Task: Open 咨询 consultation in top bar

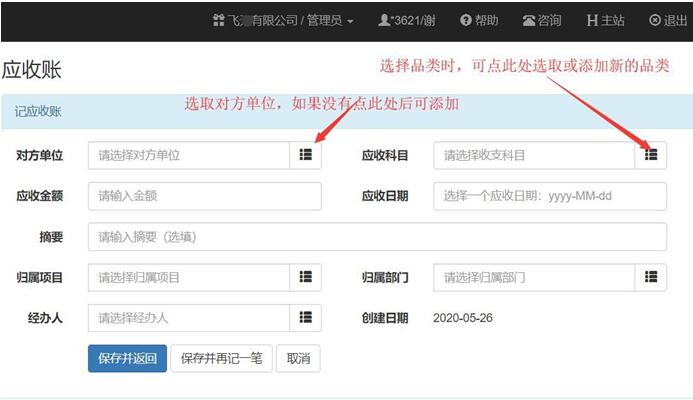Action: (x=542, y=20)
